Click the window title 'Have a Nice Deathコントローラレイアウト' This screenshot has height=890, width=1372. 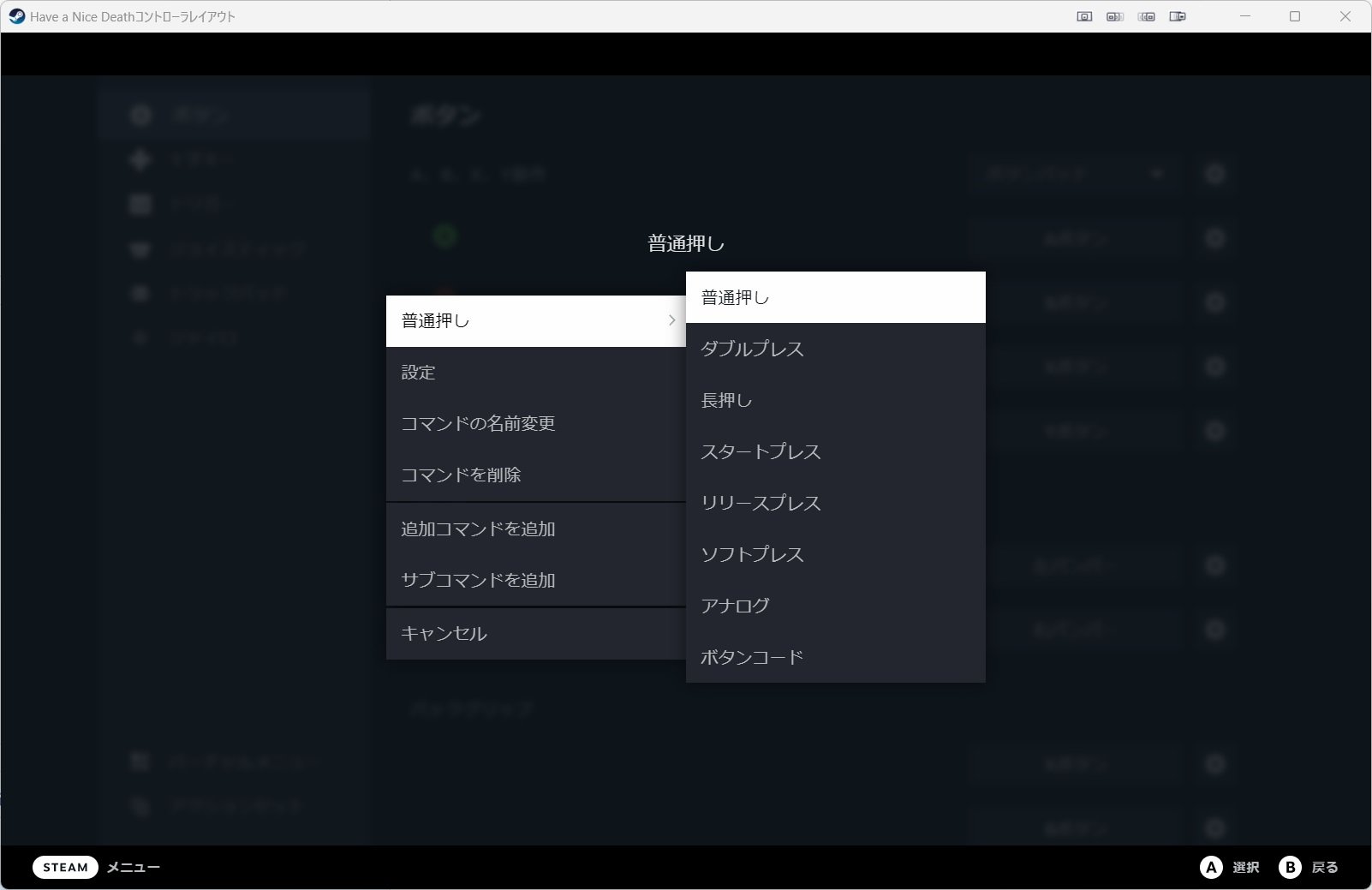(133, 16)
